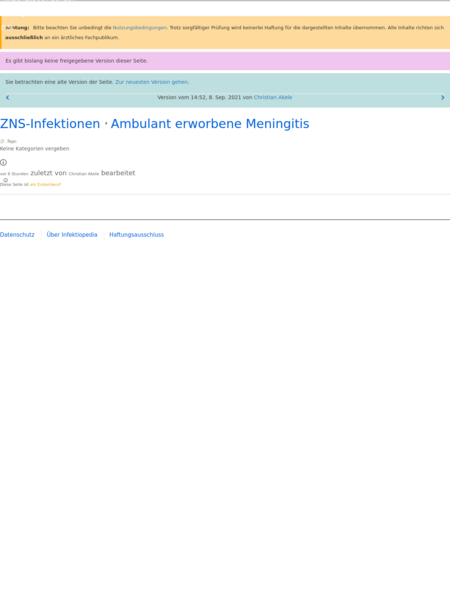
Task: Open the 'ein Erstentwurf' link
Action: click(x=46, y=184)
